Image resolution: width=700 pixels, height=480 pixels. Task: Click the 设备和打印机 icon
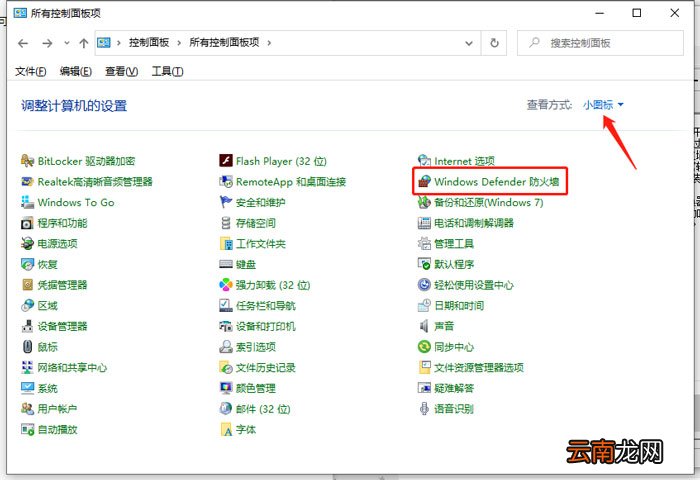click(226, 326)
